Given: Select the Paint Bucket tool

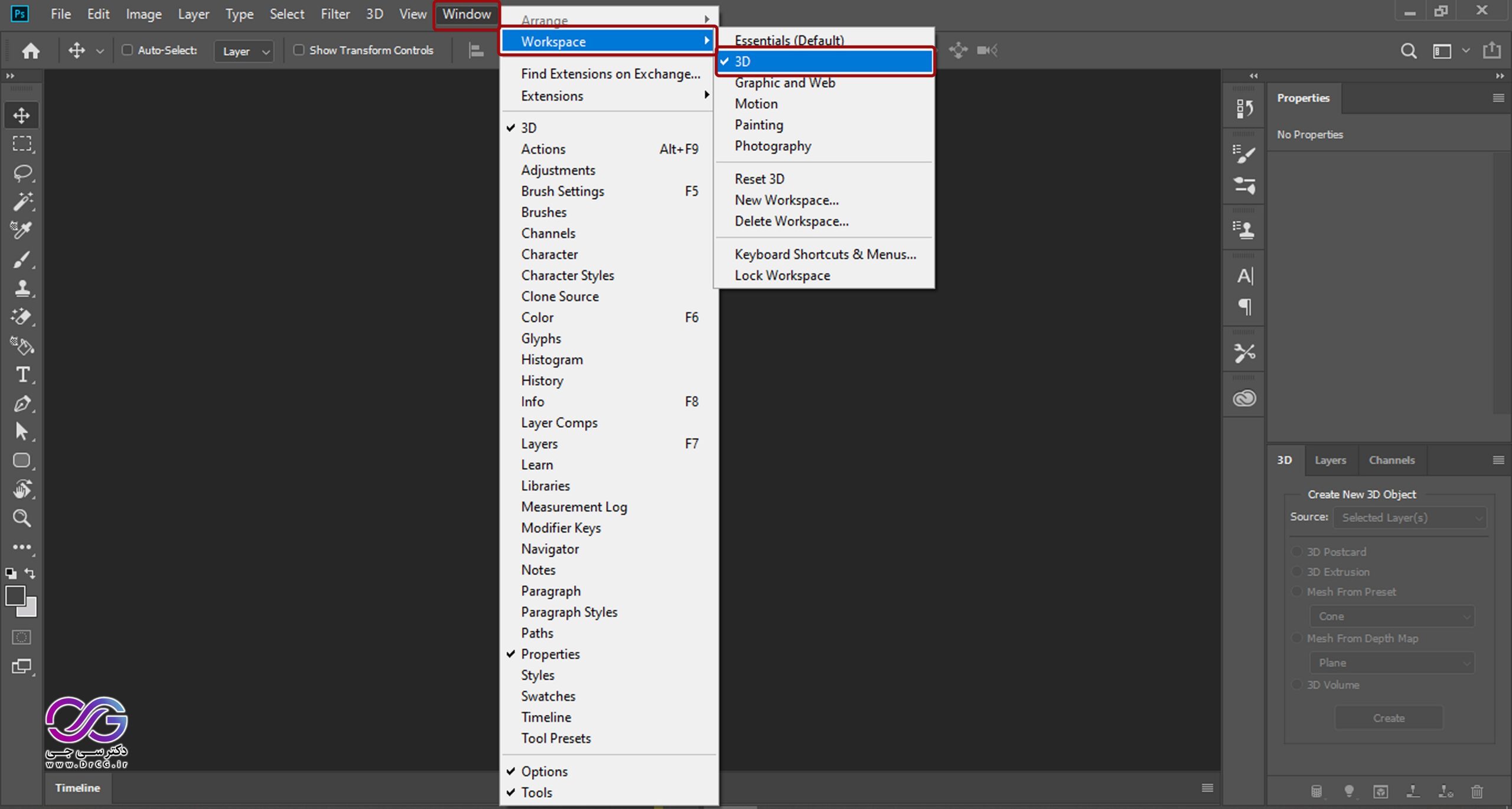Looking at the screenshot, I should (22, 346).
